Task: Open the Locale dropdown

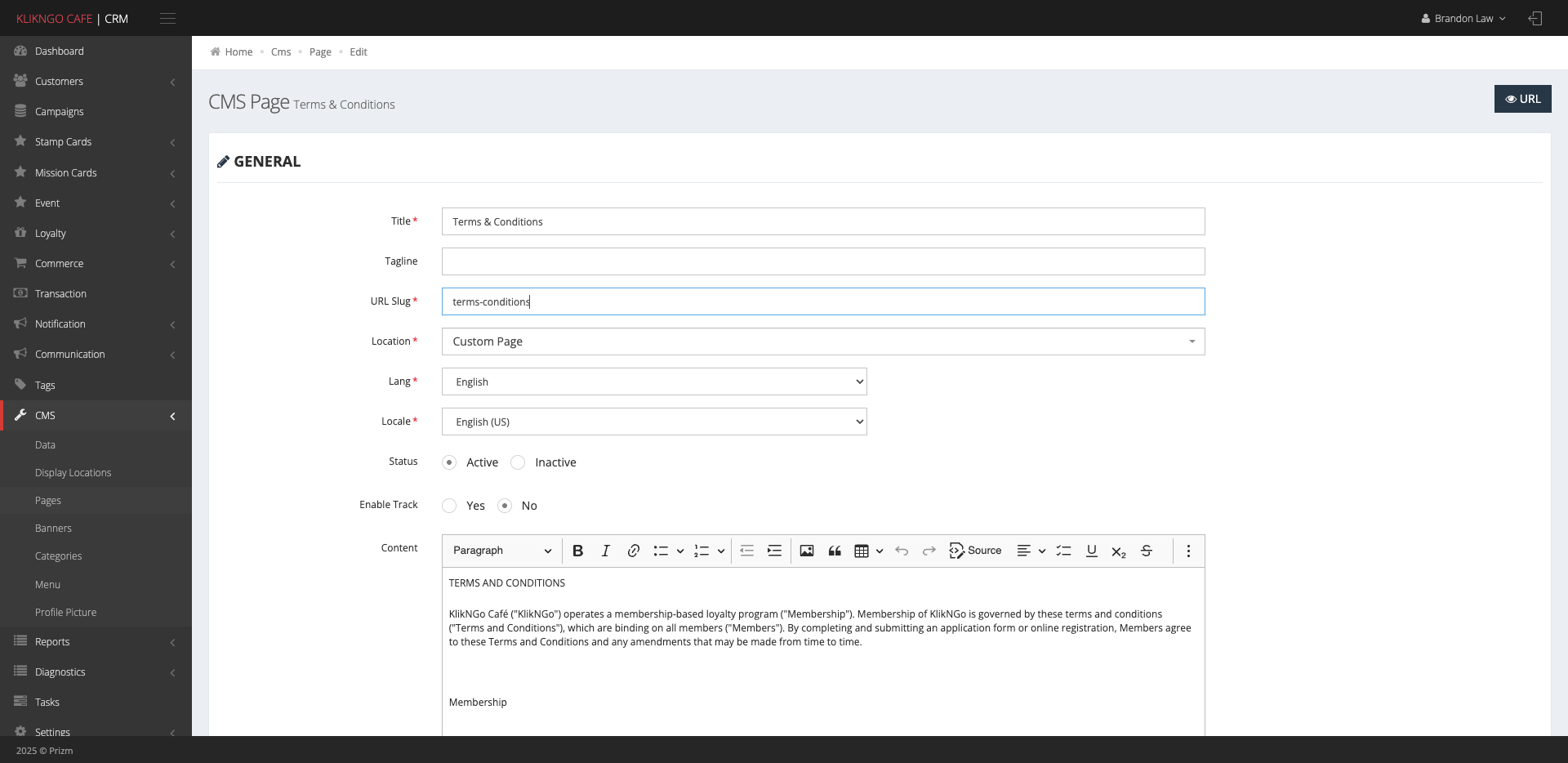Action: pyautogui.click(x=654, y=422)
